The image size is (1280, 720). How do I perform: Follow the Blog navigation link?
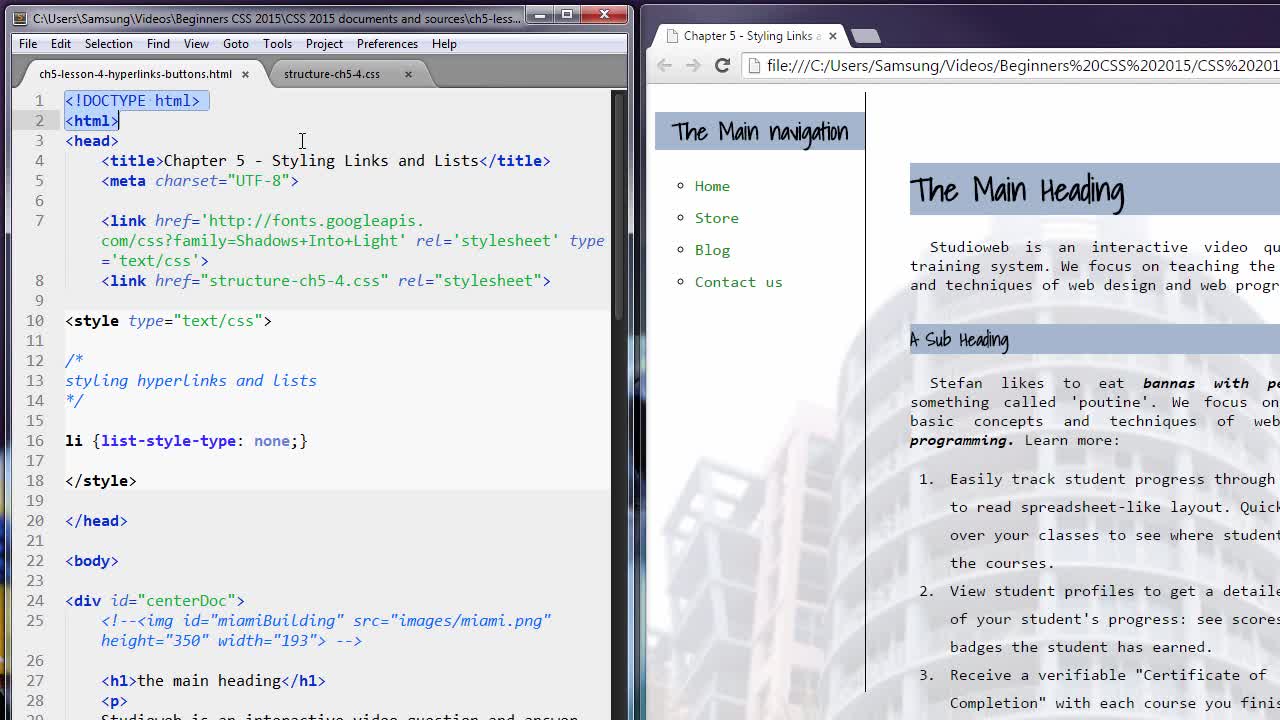tap(712, 250)
